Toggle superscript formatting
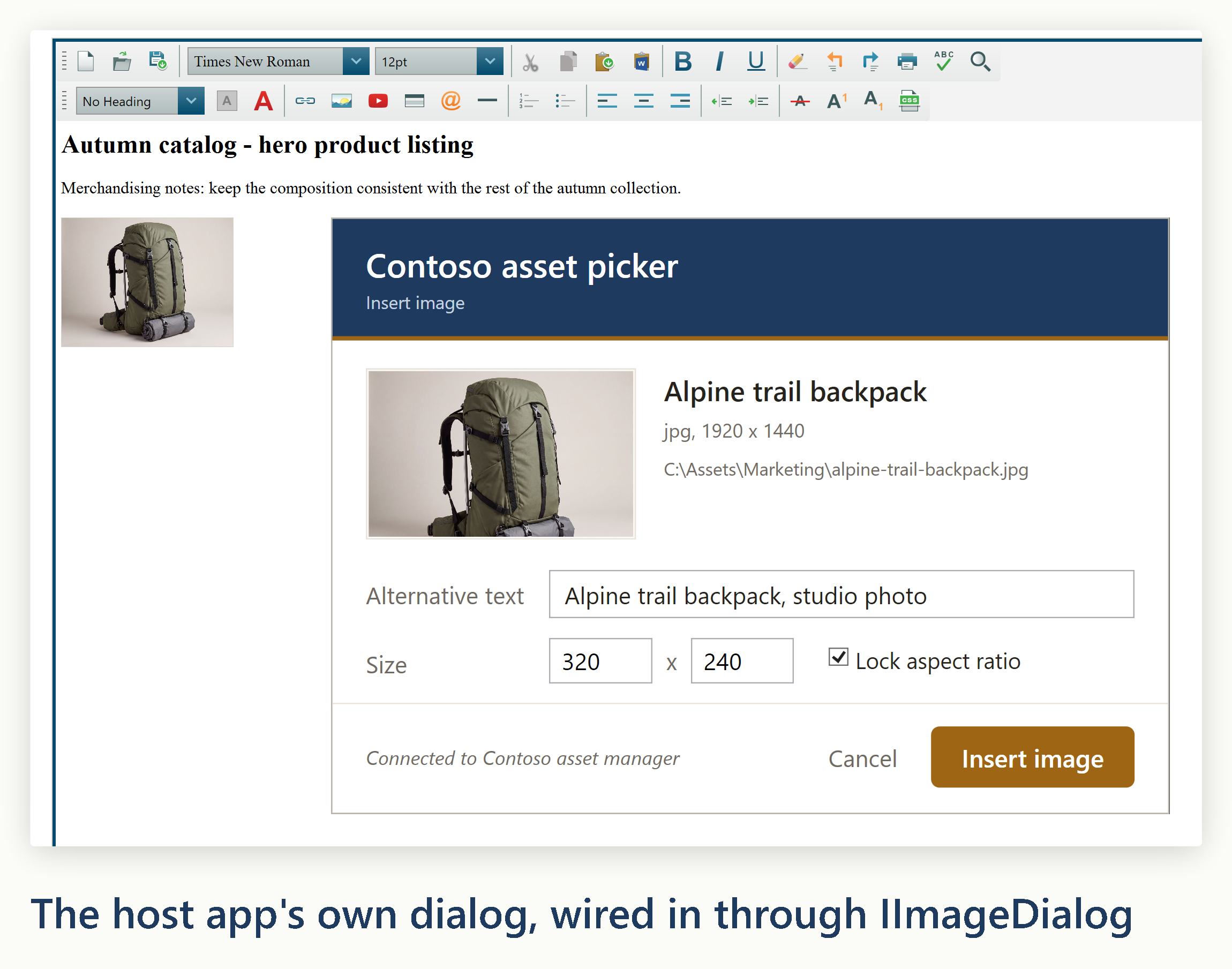This screenshot has width=1232, height=969. pos(837,101)
